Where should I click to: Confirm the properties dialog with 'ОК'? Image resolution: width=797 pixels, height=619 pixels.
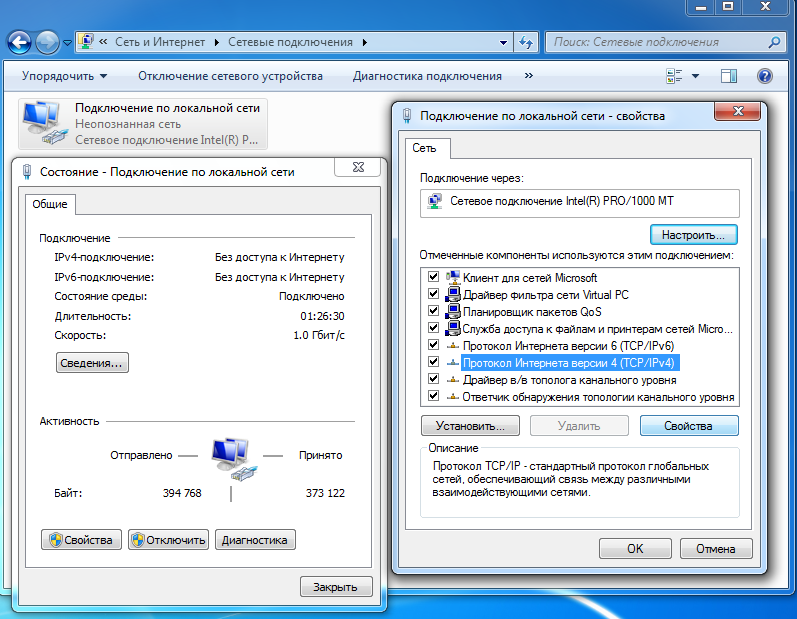(635, 549)
